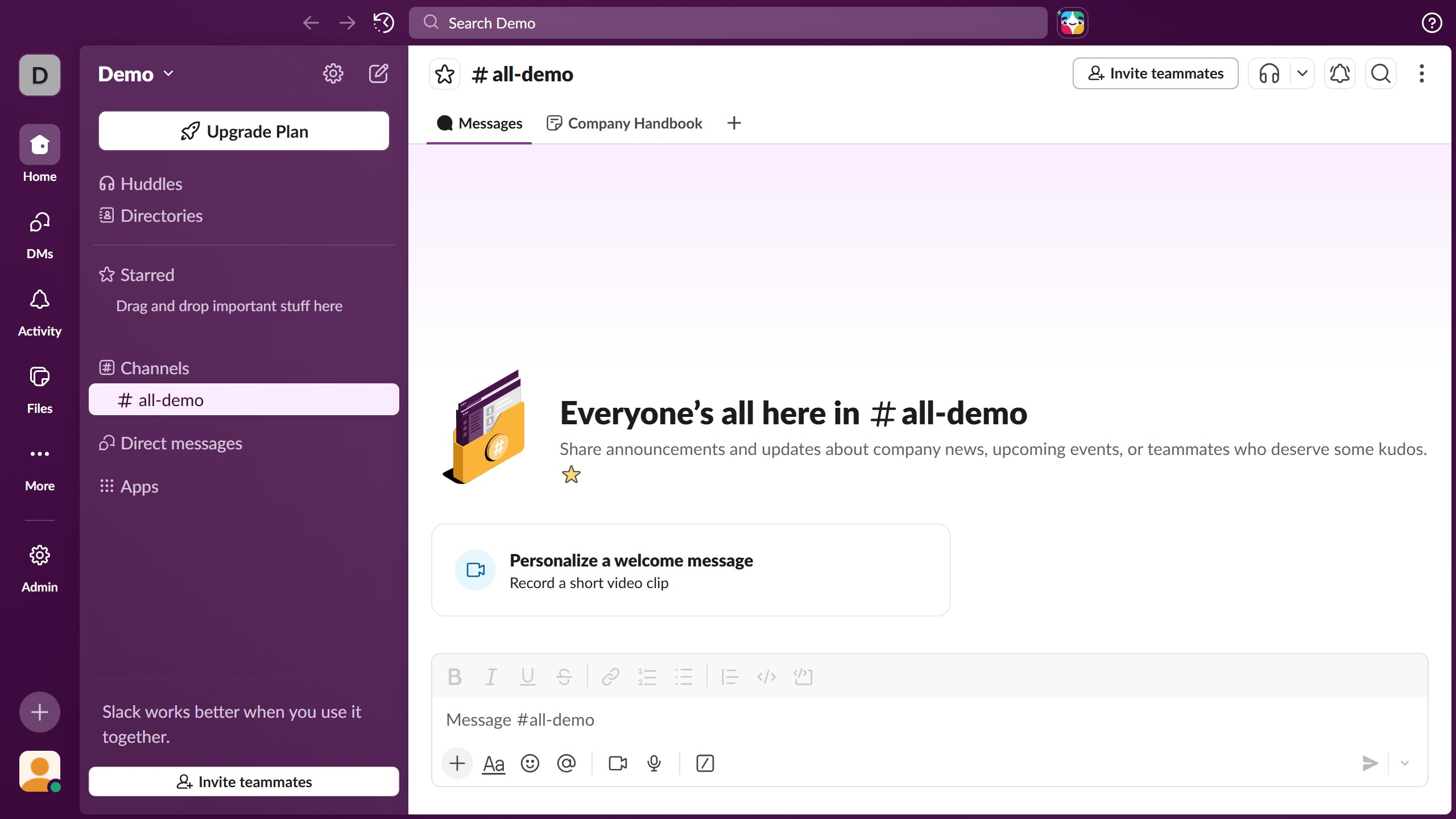Viewport: 1456px width, 819px height.
Task: Click the Demo workspace D avatar
Action: (40, 75)
